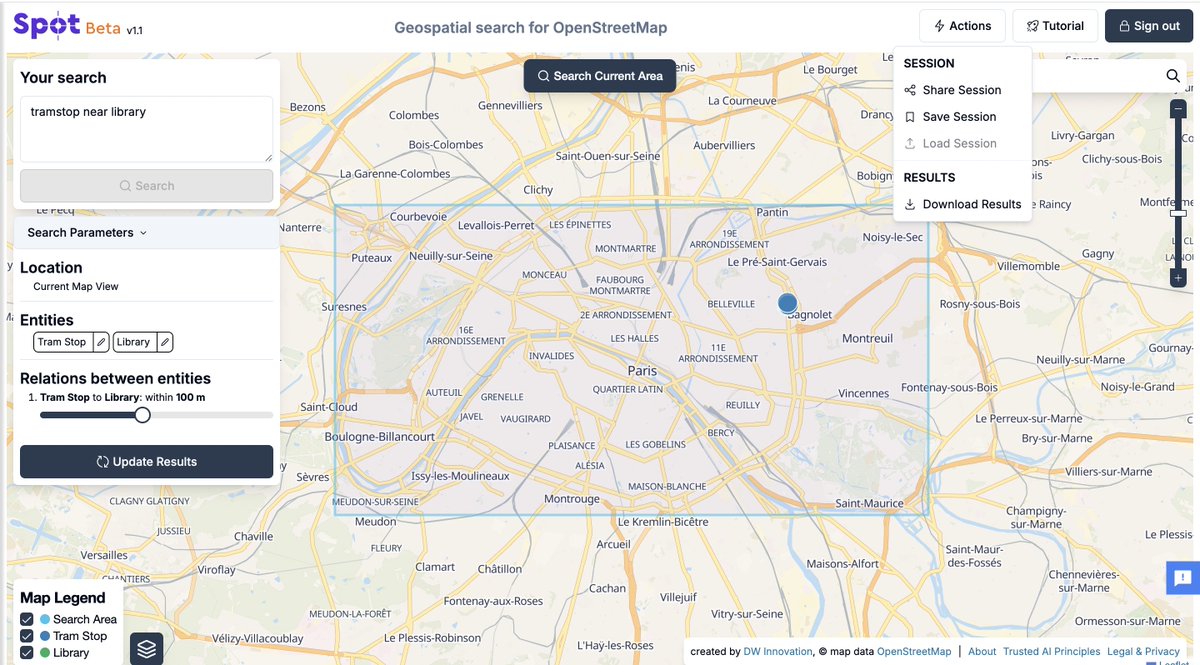Open the map layers switcher
The width and height of the screenshot is (1200, 665).
tap(147, 649)
